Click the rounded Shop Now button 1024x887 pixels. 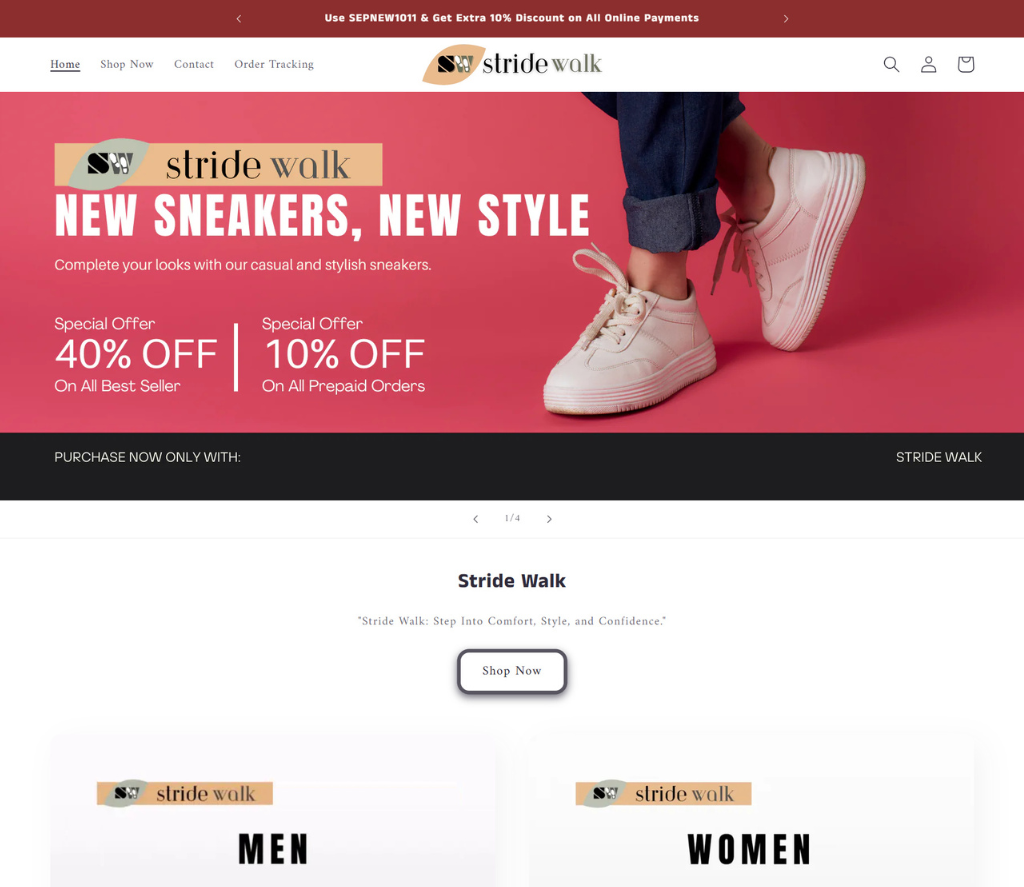click(x=512, y=671)
